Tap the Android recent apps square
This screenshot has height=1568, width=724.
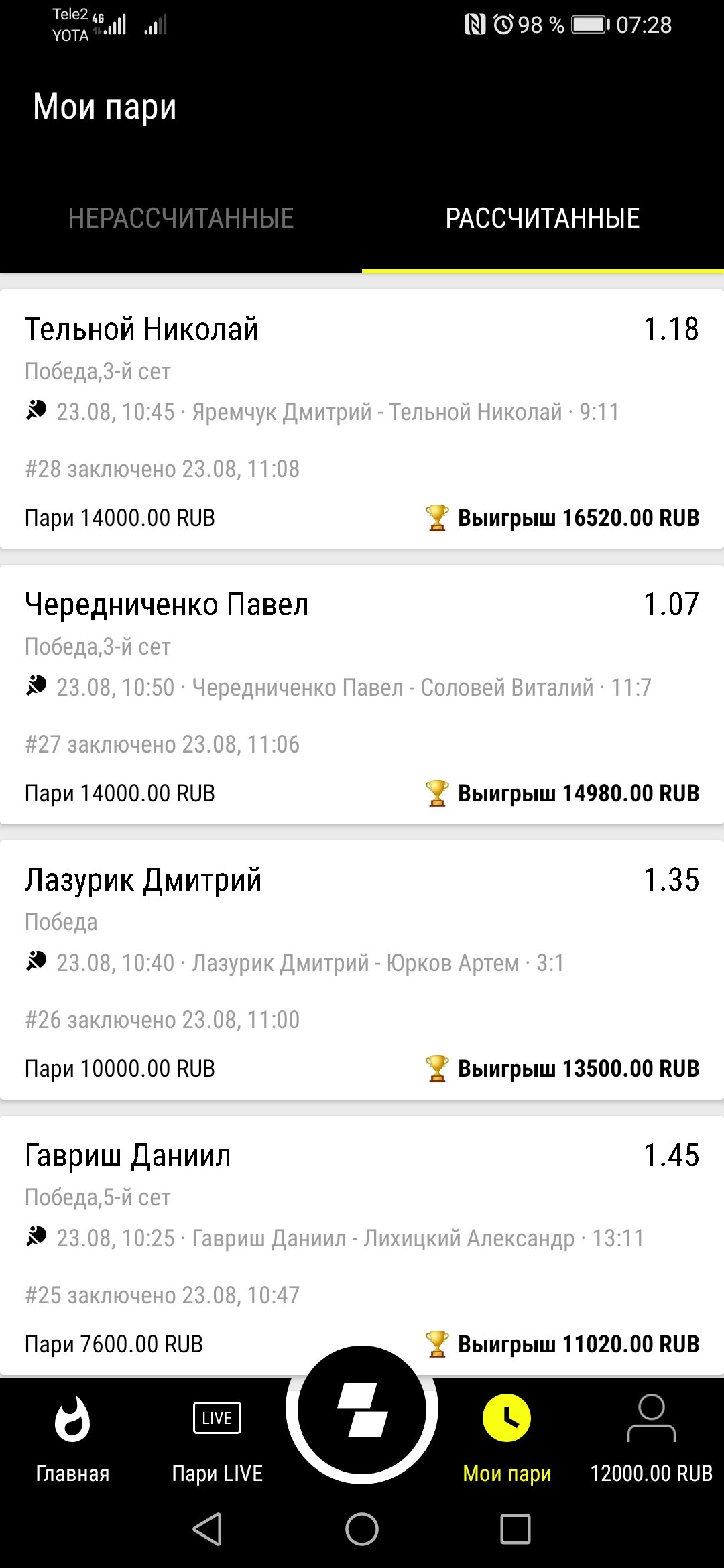(x=516, y=1529)
